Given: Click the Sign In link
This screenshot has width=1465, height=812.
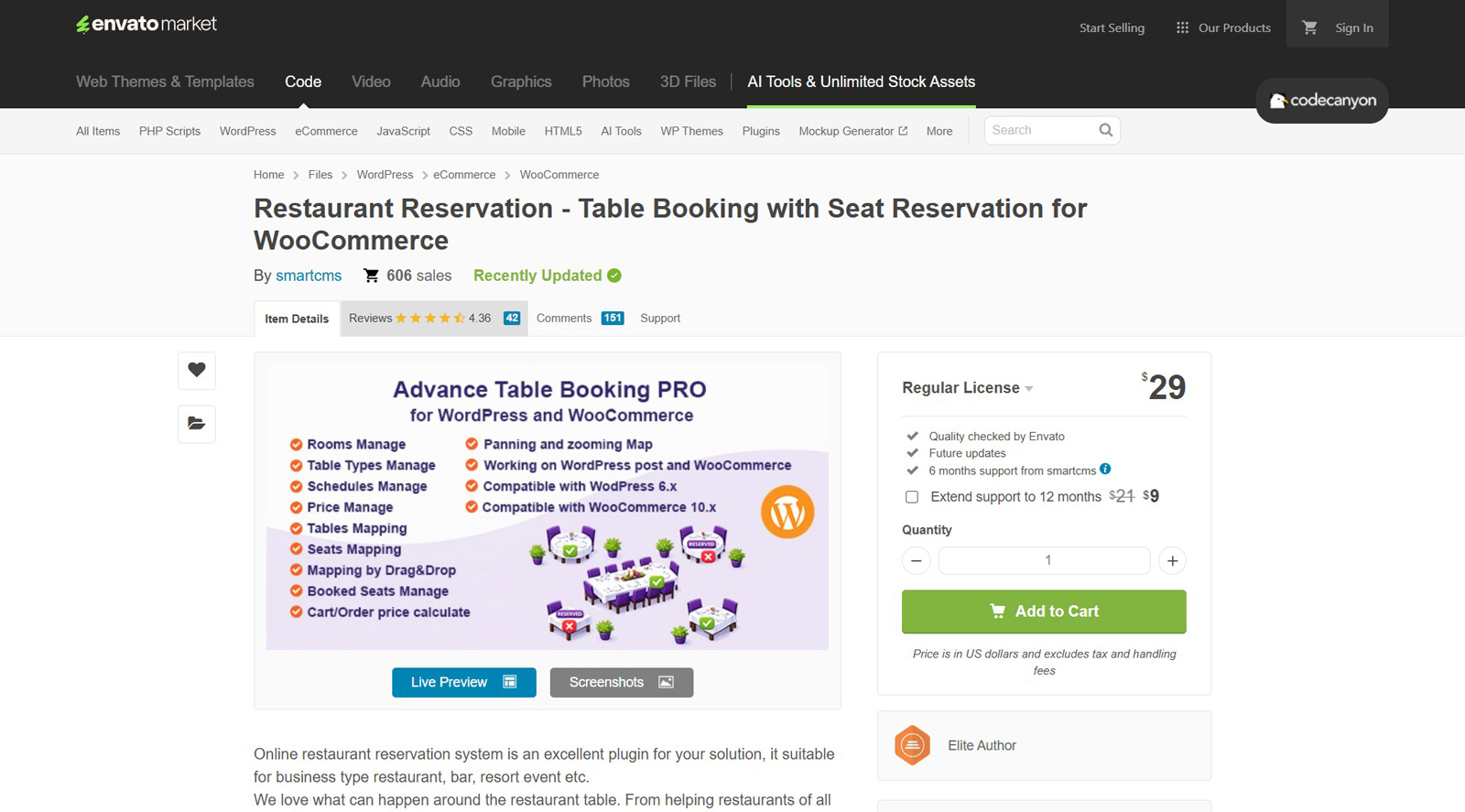Looking at the screenshot, I should click(x=1354, y=27).
